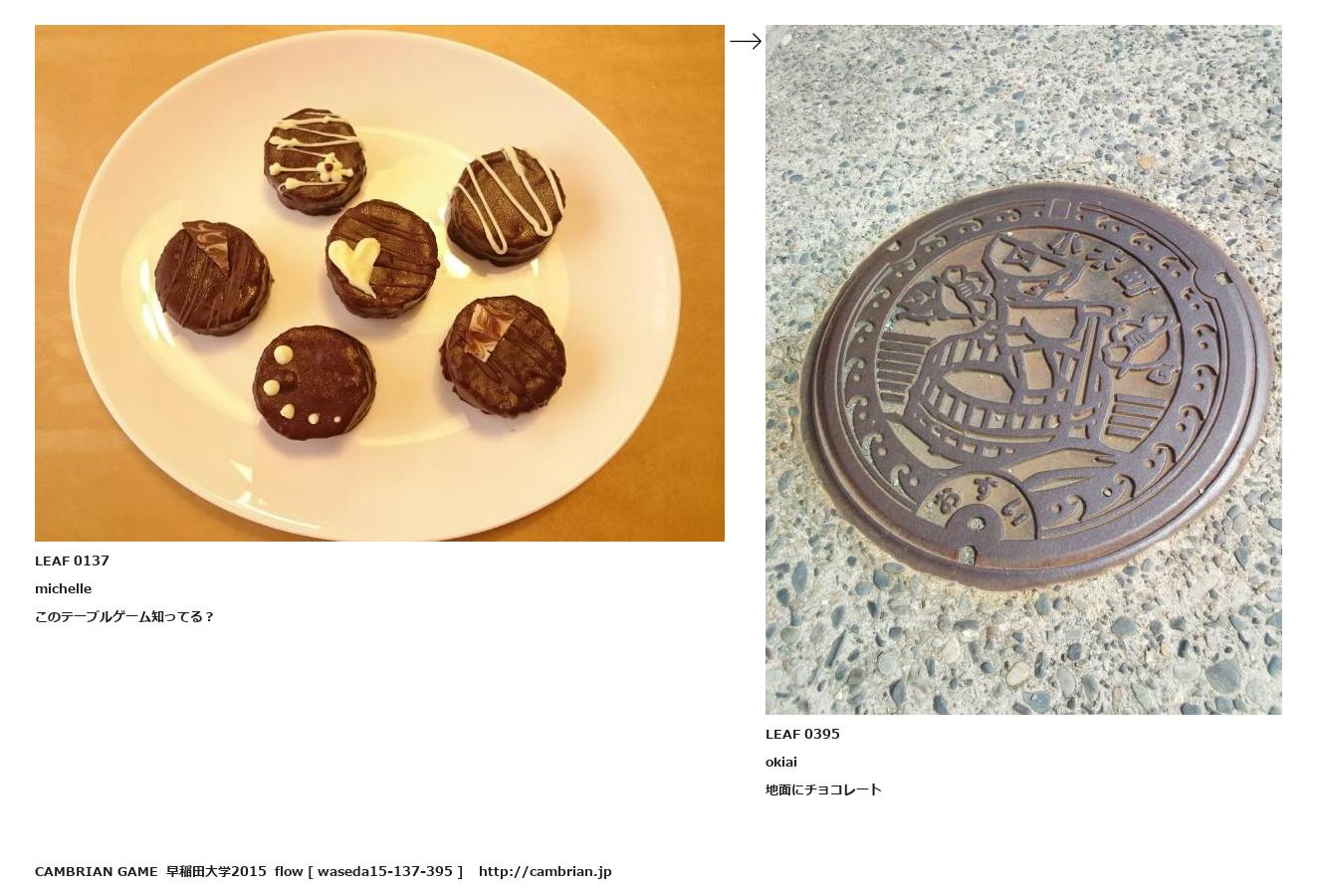
Task: Click the flow waseda15-137-395 identifier
Action: pyautogui.click(x=369, y=871)
